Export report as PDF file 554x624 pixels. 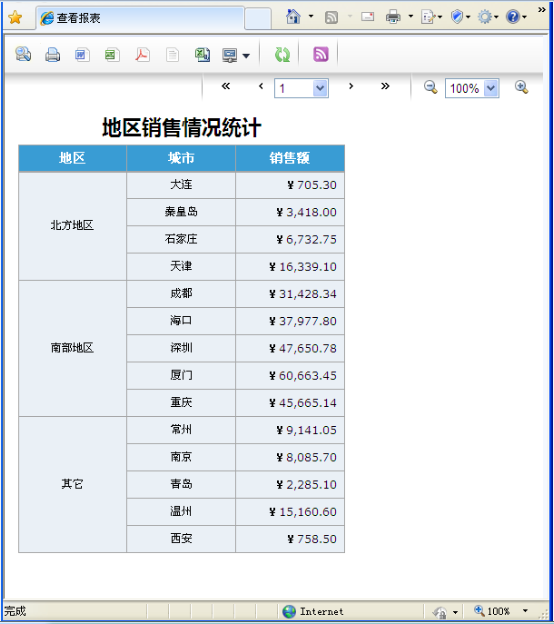(142, 55)
